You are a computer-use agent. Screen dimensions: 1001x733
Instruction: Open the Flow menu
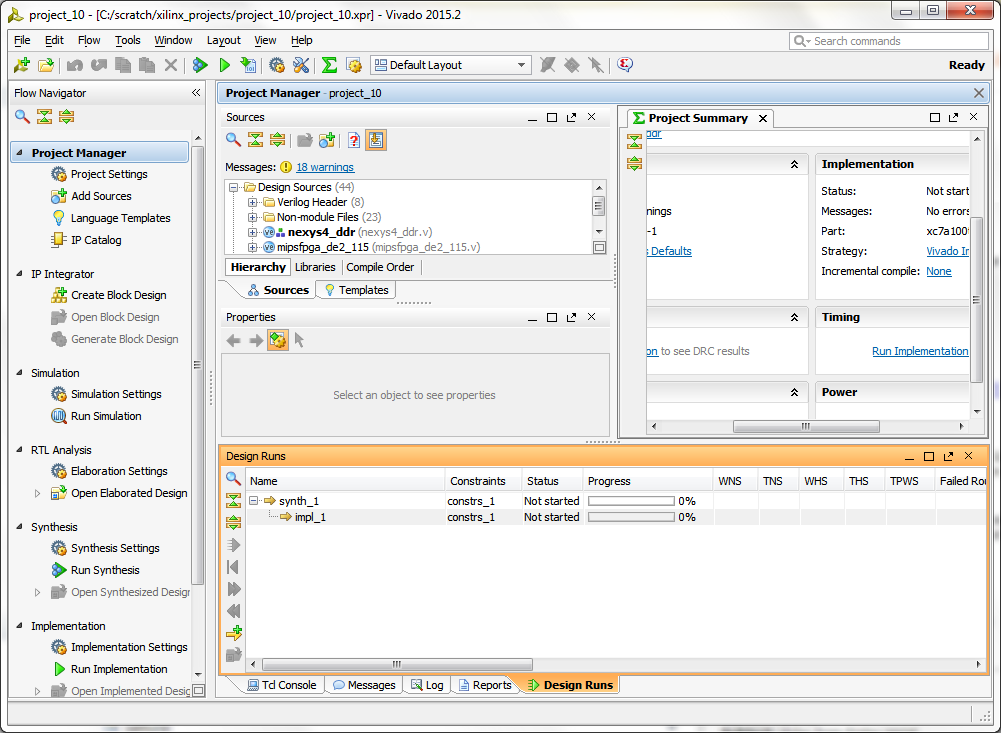89,40
